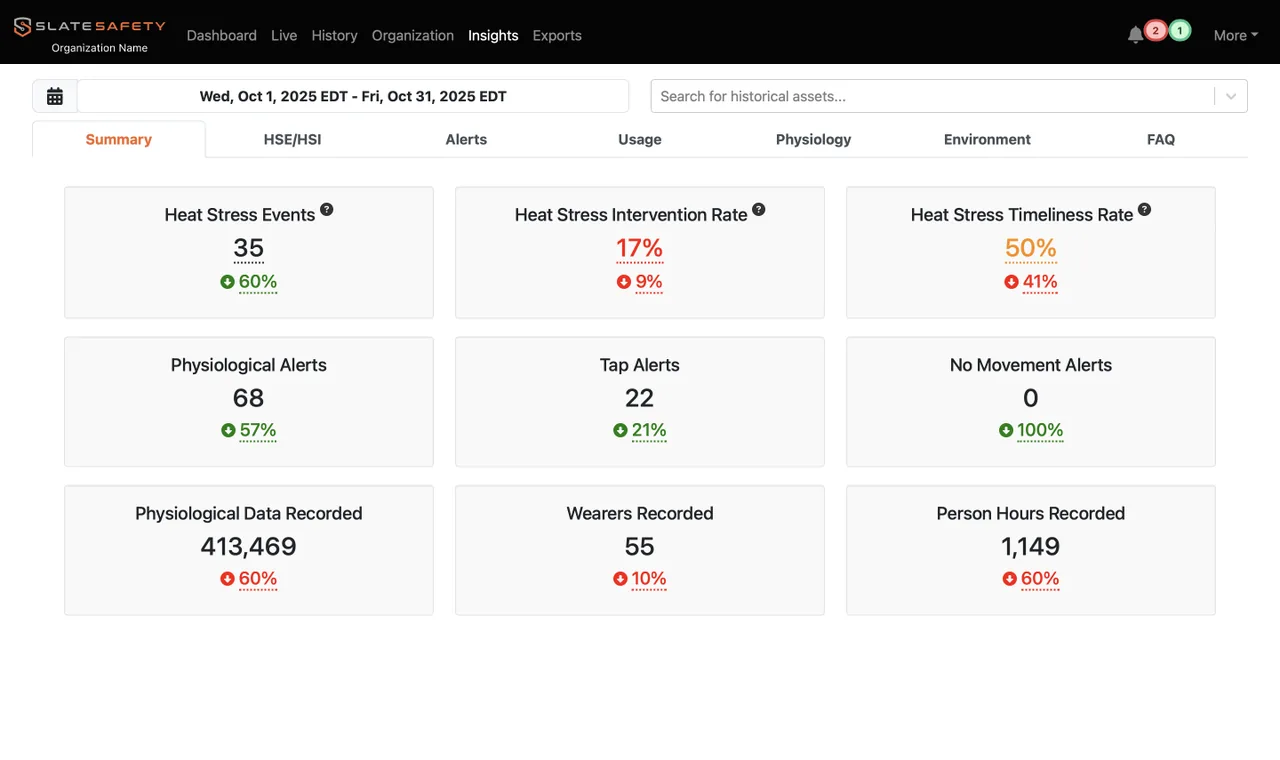
Task: Click the green arrow beside 57% Physiological Alerts
Action: click(228, 431)
